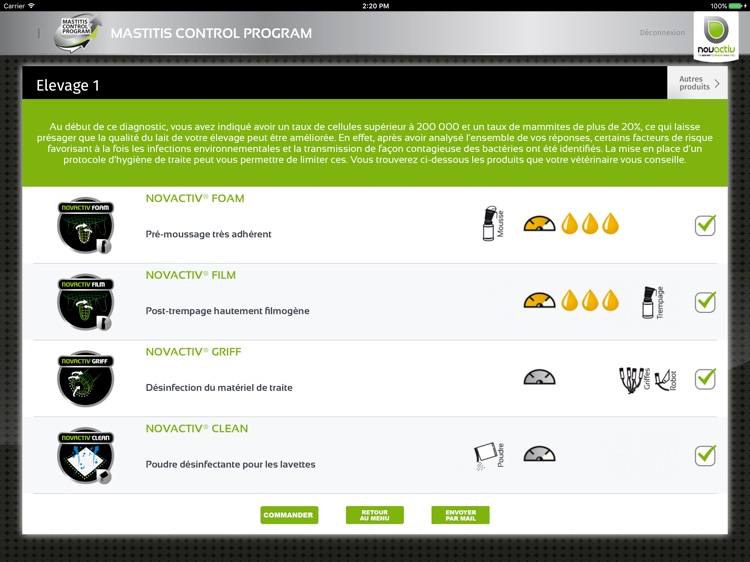This screenshot has width=750, height=562.
Task: Click the 'Elevage 1' heading
Action: [x=67, y=85]
